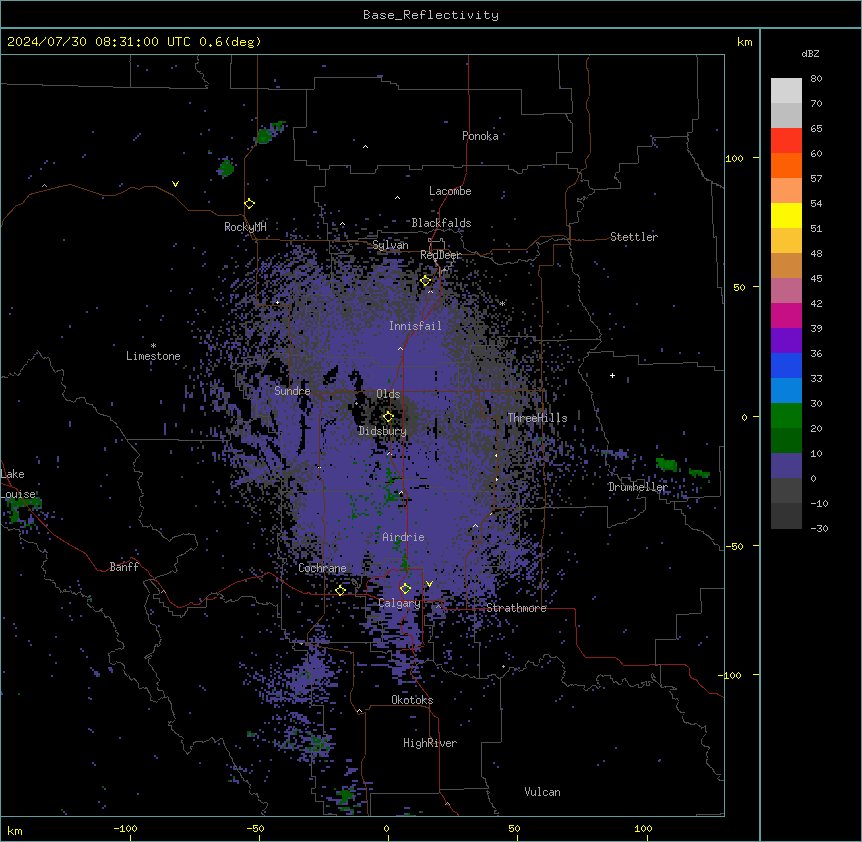Click the Okotoks label
The width and height of the screenshot is (862, 842).
click(412, 700)
